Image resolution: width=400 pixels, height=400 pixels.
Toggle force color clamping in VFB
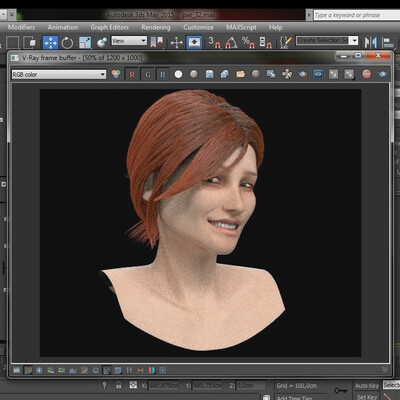pos(28,370)
